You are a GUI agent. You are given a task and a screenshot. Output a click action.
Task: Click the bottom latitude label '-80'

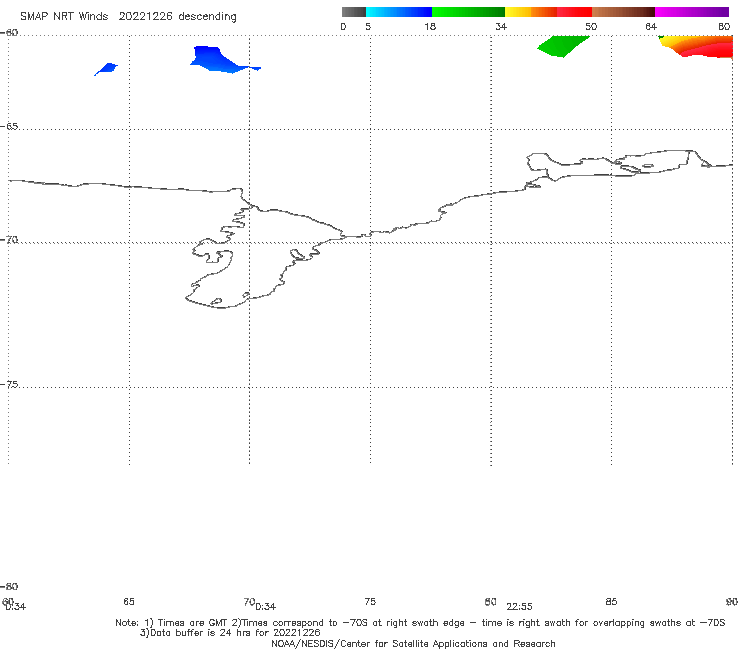click(9, 586)
